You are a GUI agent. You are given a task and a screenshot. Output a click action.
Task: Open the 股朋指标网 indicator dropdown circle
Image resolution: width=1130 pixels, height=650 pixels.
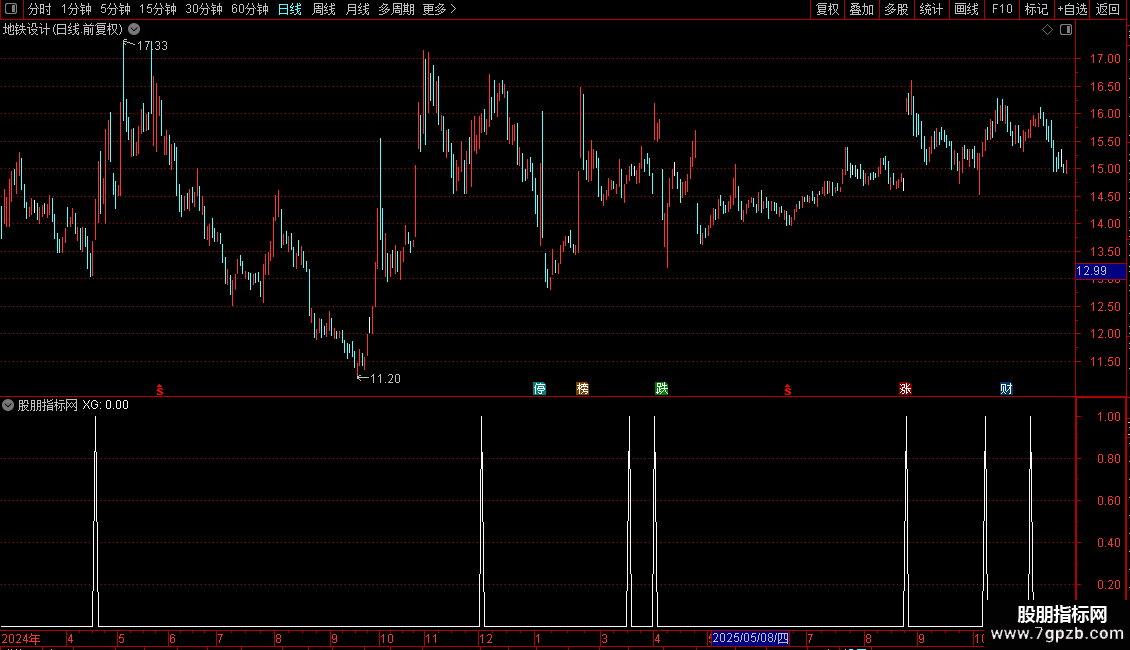coord(8,405)
